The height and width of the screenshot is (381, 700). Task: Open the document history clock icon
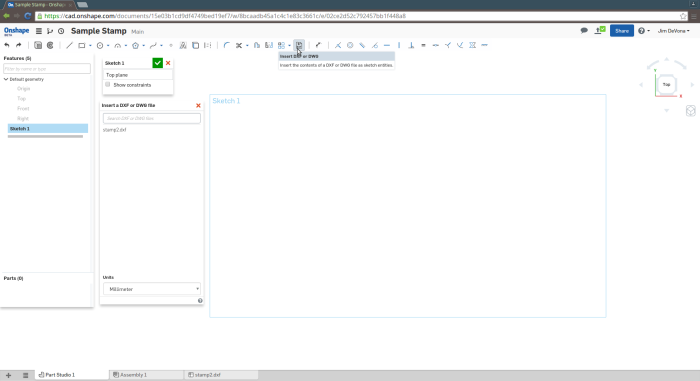(61, 31)
